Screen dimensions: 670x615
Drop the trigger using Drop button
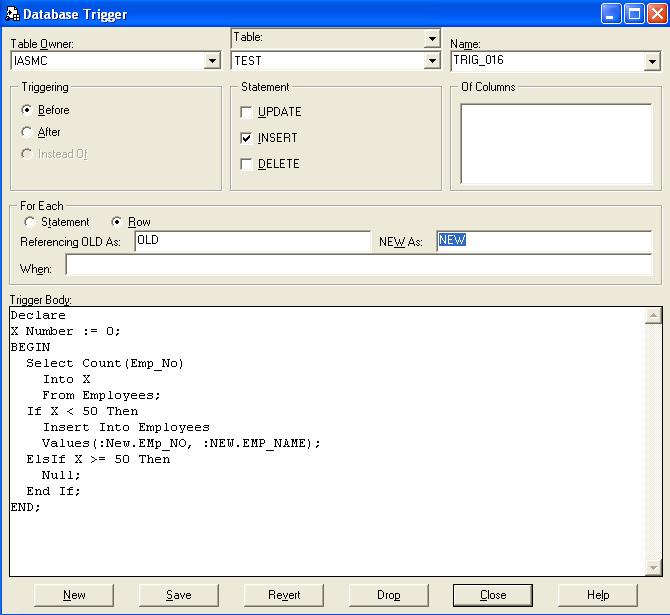pos(389,595)
